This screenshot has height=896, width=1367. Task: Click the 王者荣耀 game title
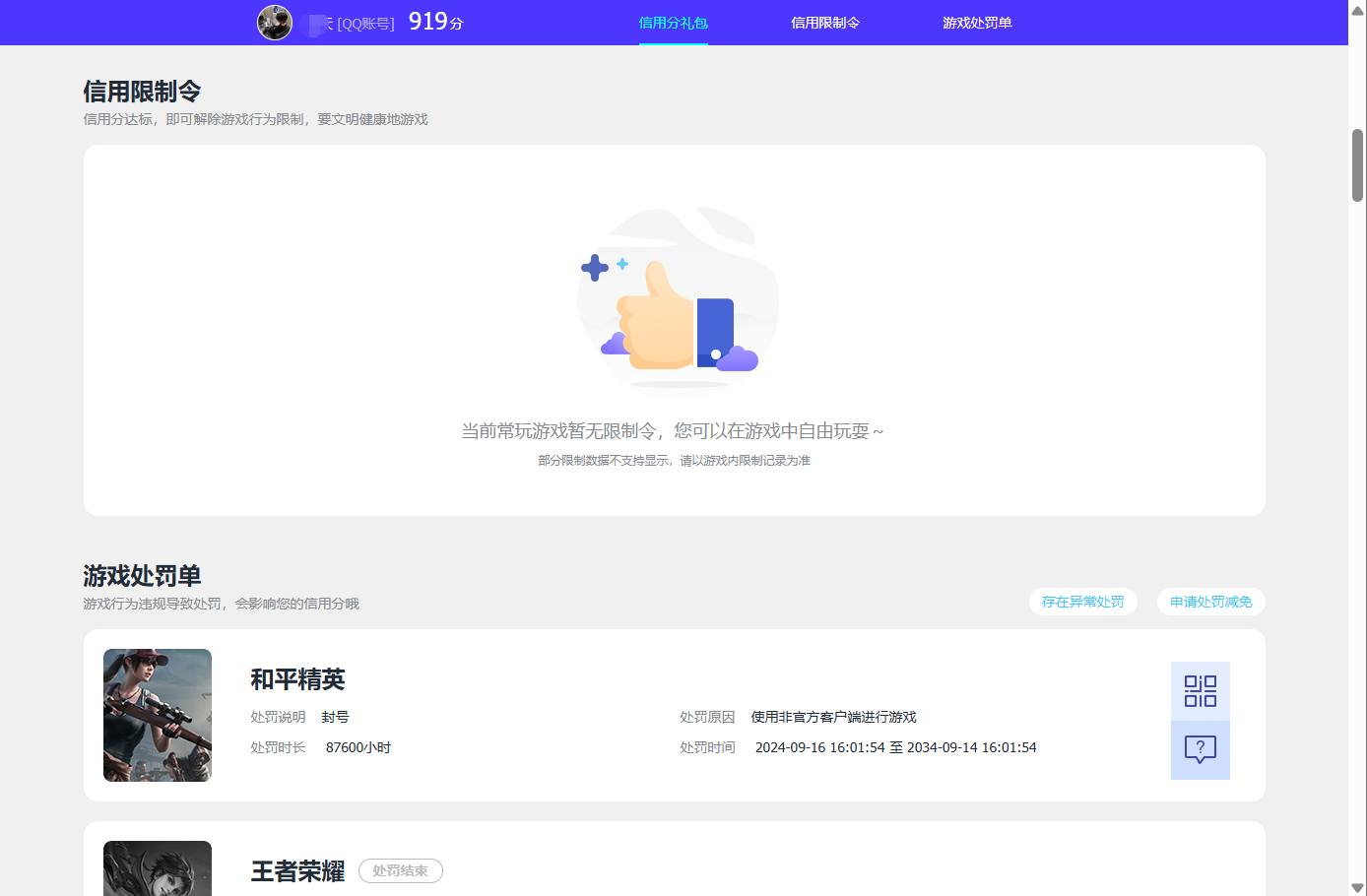pos(297,871)
